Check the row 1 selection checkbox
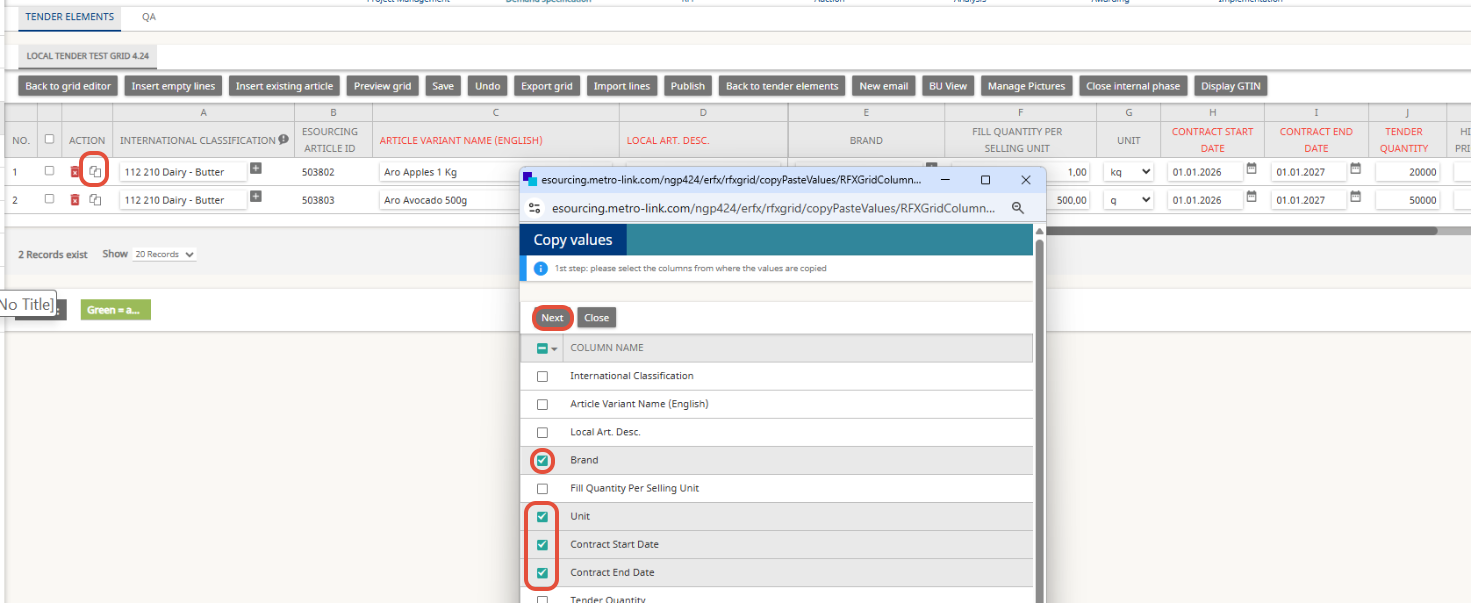 coord(49,171)
